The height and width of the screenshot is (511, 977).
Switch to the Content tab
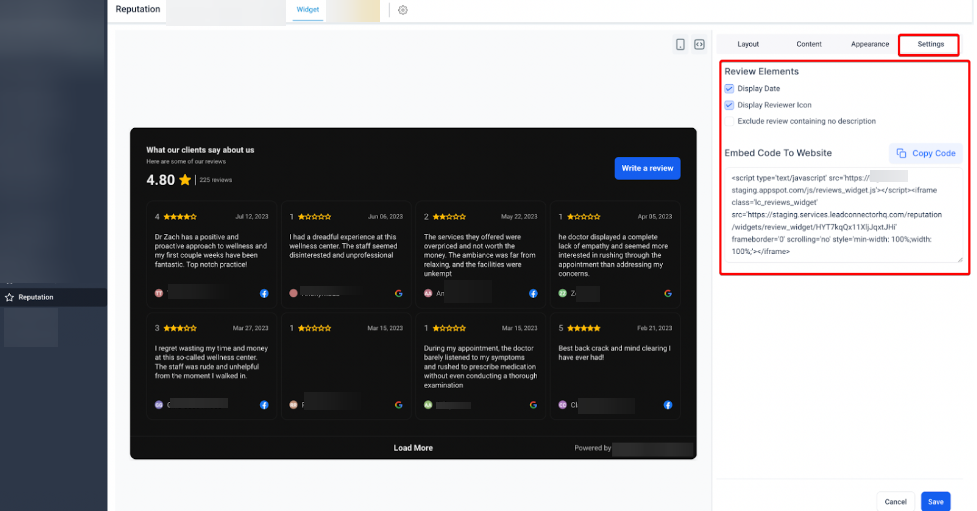click(809, 44)
